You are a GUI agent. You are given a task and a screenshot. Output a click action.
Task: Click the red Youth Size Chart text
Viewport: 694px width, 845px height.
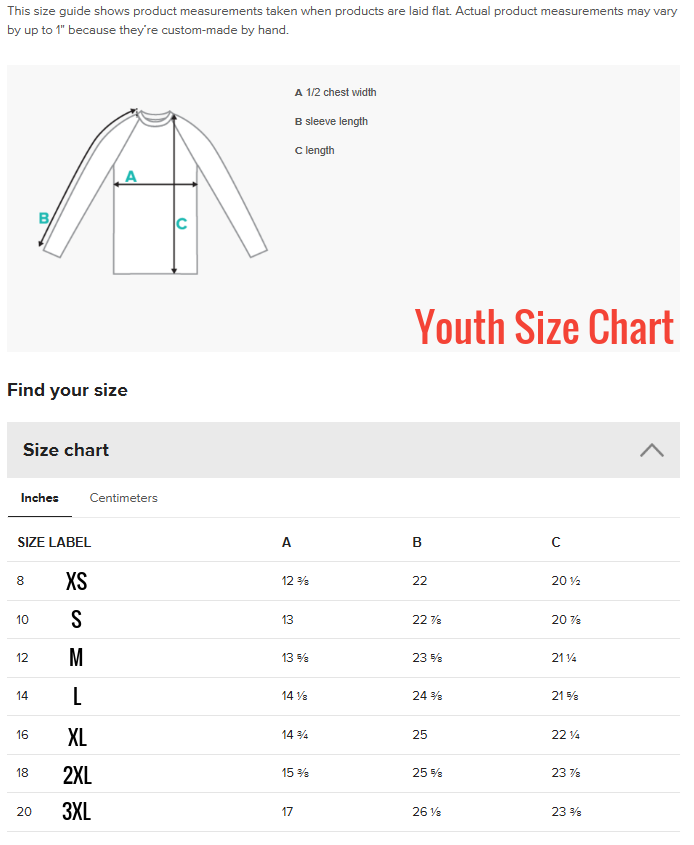(544, 327)
